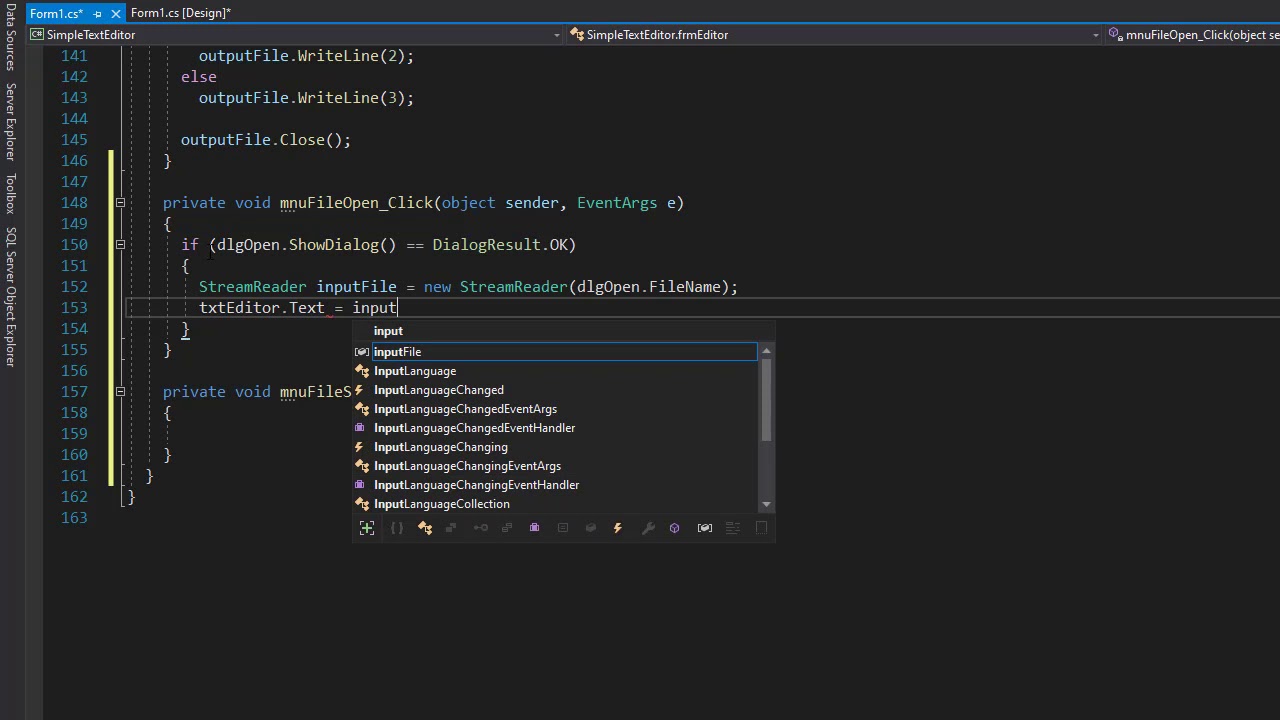Screen dimensions: 1280x720
Task: Click the completion list scroll down arrow
Action: (x=767, y=505)
